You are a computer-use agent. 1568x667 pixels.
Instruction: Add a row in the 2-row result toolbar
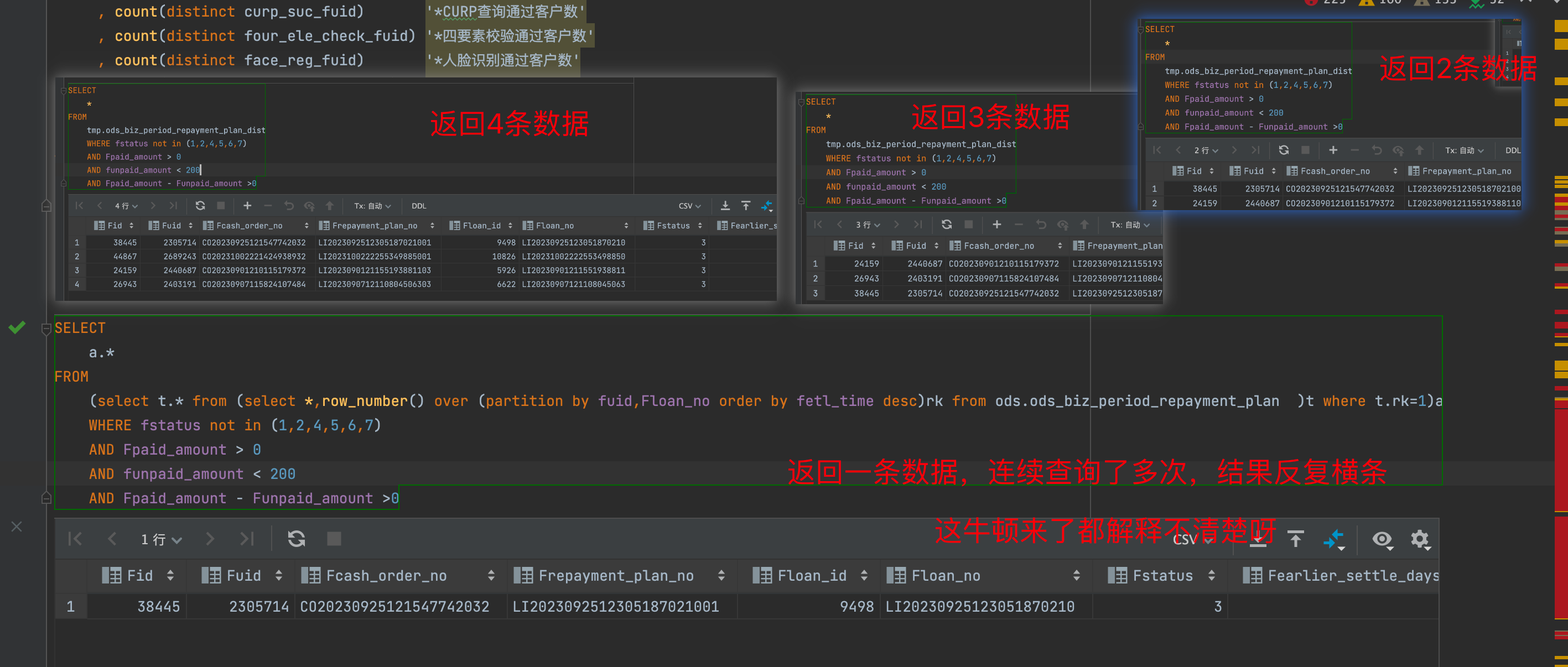click(1333, 150)
